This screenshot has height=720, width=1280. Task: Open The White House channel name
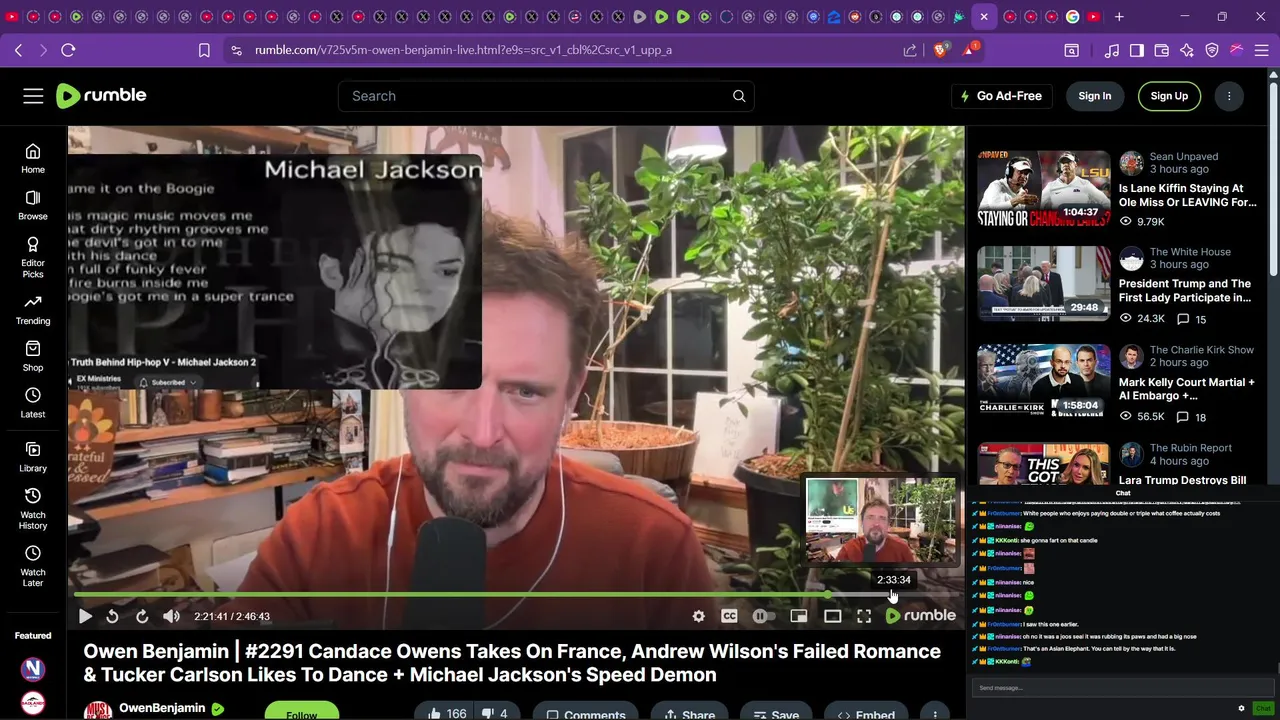(1190, 252)
